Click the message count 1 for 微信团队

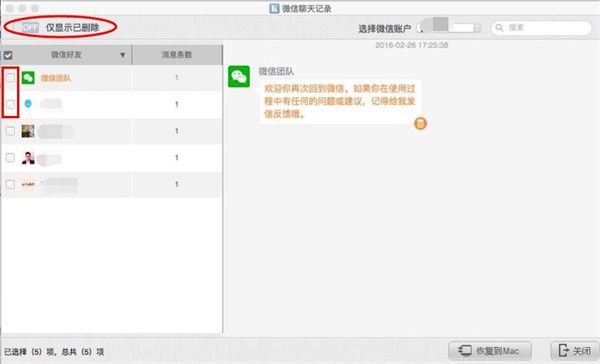[x=176, y=78]
